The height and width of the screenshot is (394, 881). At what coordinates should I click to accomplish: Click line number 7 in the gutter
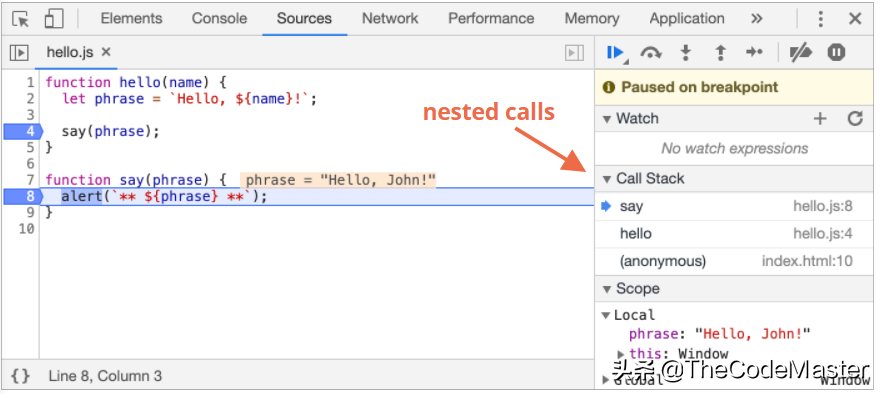[x=29, y=180]
